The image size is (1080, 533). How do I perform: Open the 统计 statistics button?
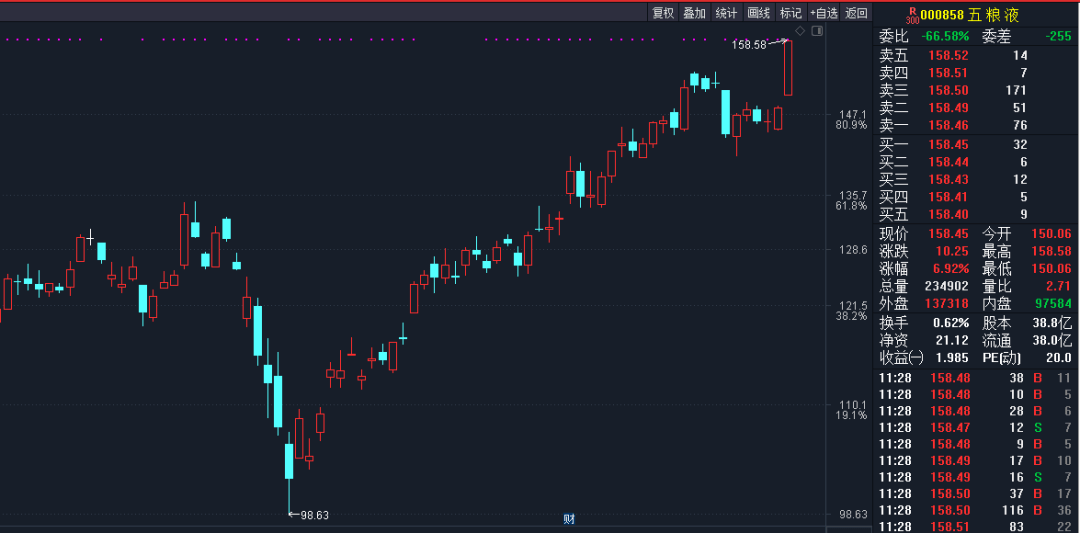pos(726,12)
